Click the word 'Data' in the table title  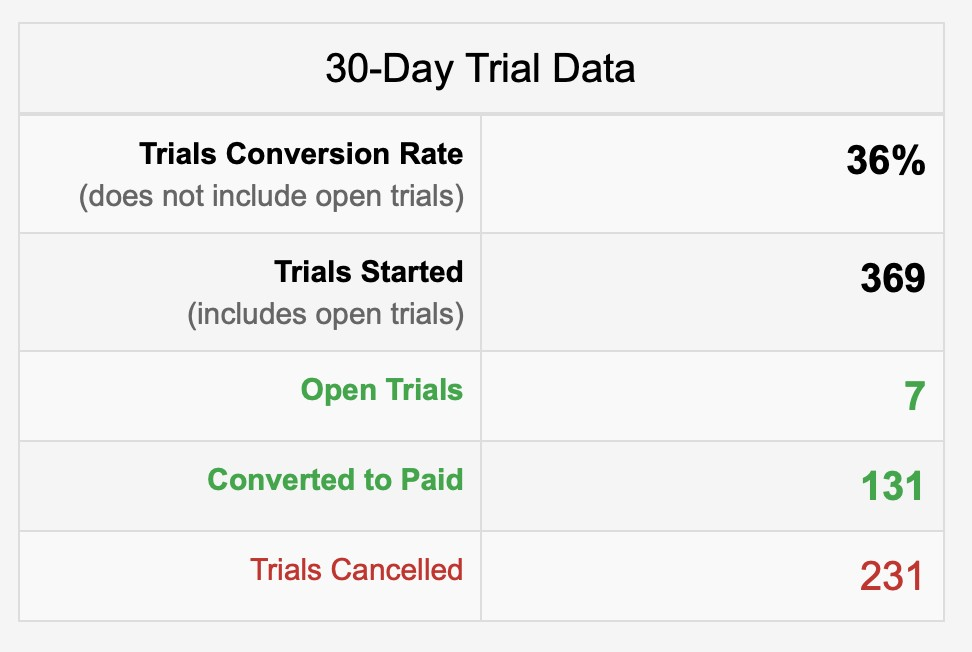click(x=593, y=68)
